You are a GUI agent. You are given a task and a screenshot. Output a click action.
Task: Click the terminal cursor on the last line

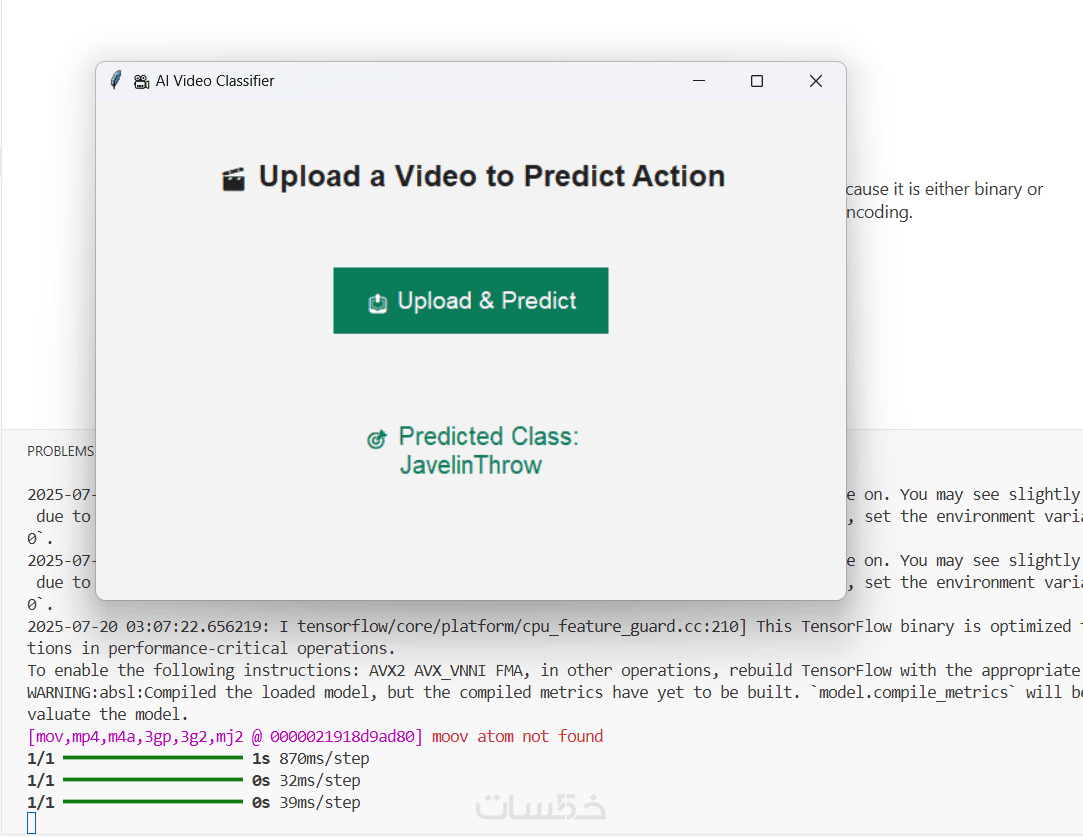[31, 823]
